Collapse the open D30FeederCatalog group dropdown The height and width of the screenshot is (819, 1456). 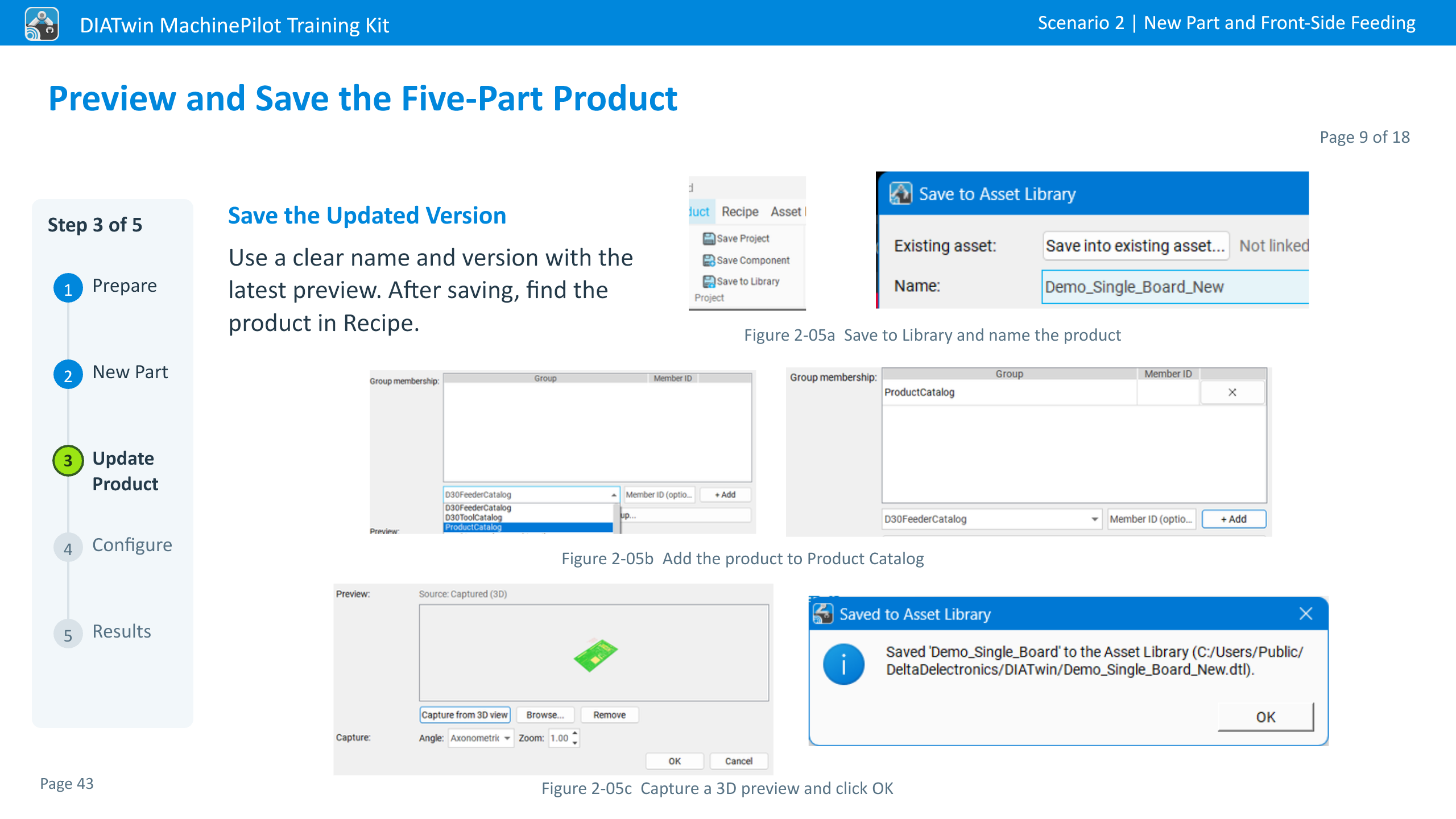pyautogui.click(x=614, y=495)
